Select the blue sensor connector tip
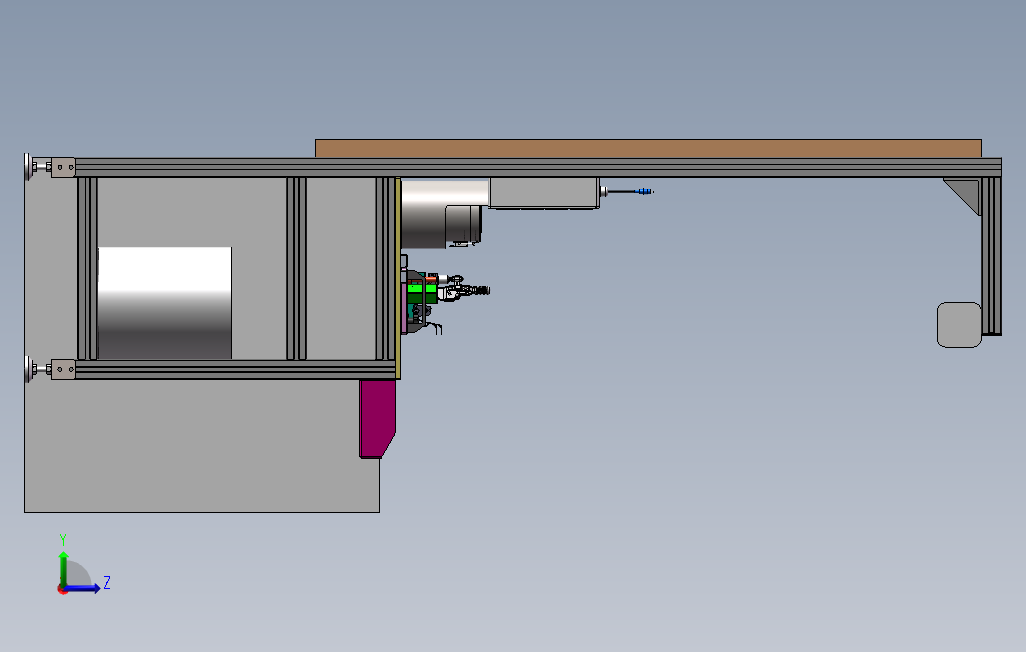The image size is (1026, 652). [x=644, y=191]
